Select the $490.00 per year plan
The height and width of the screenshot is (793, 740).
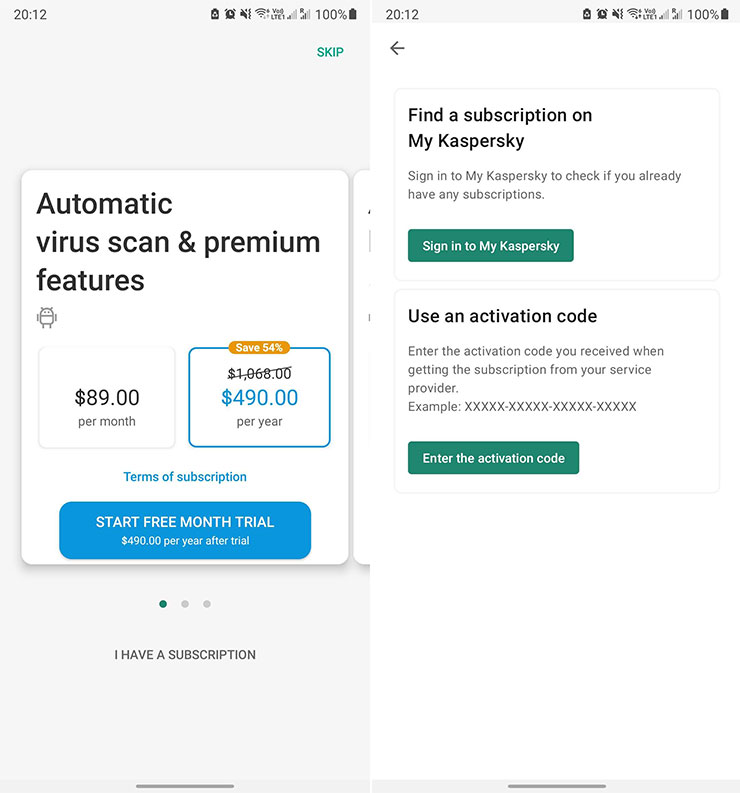(x=259, y=398)
